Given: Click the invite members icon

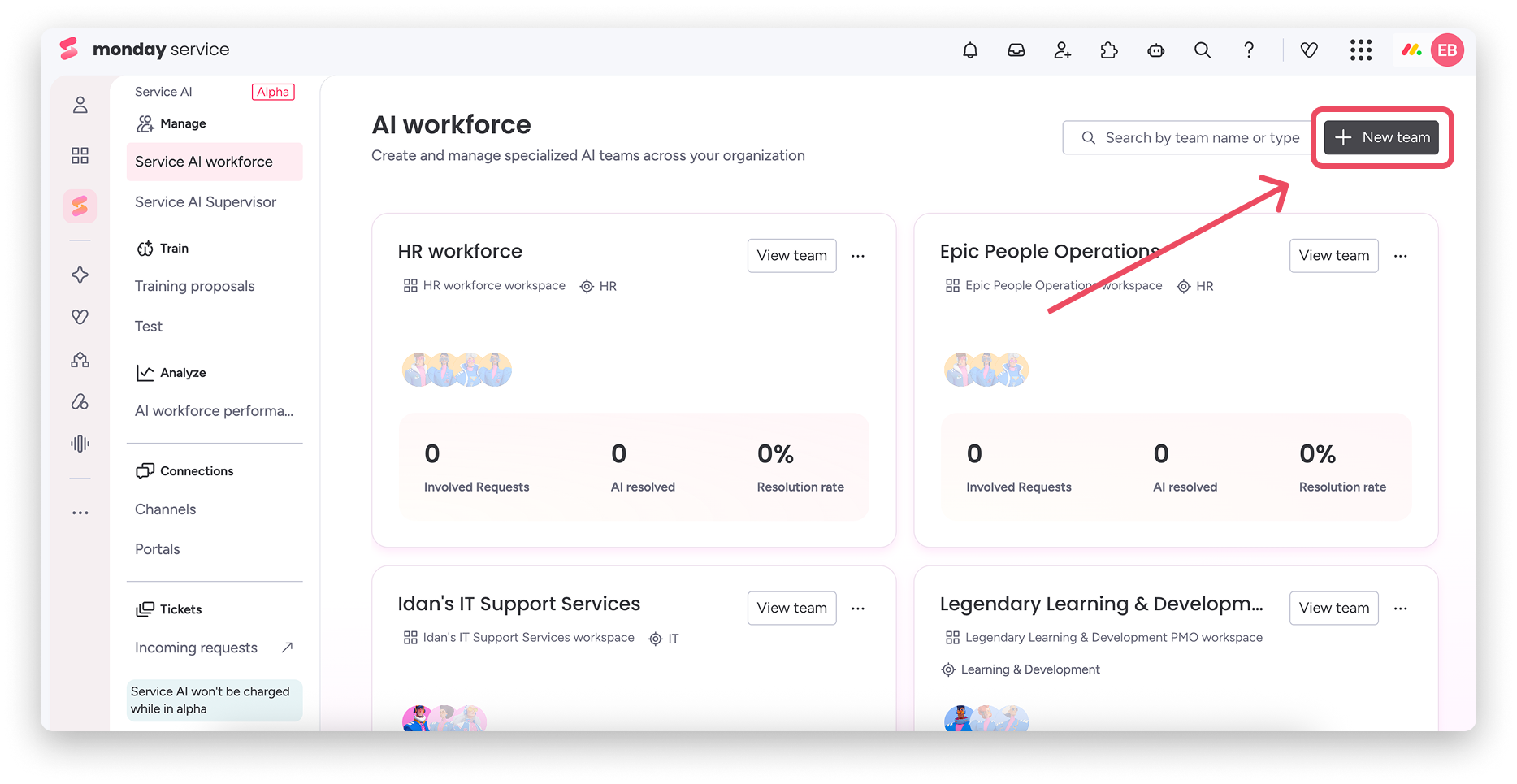Looking at the screenshot, I should pyautogui.click(x=1063, y=50).
